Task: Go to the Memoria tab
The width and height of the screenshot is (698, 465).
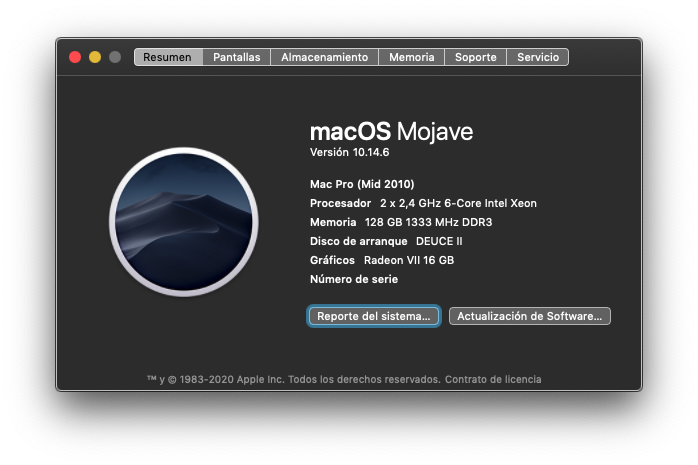Action: pyautogui.click(x=411, y=57)
